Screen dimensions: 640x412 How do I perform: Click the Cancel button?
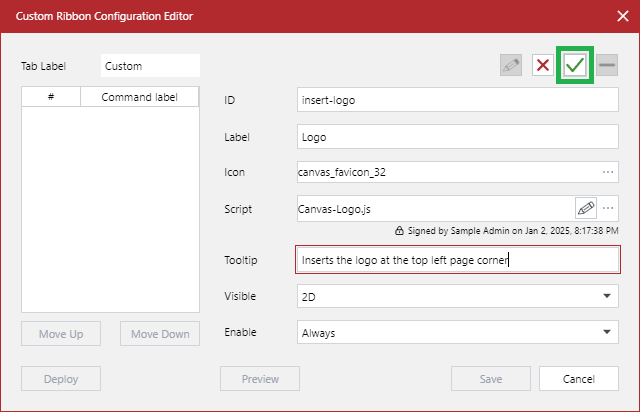[579, 379]
